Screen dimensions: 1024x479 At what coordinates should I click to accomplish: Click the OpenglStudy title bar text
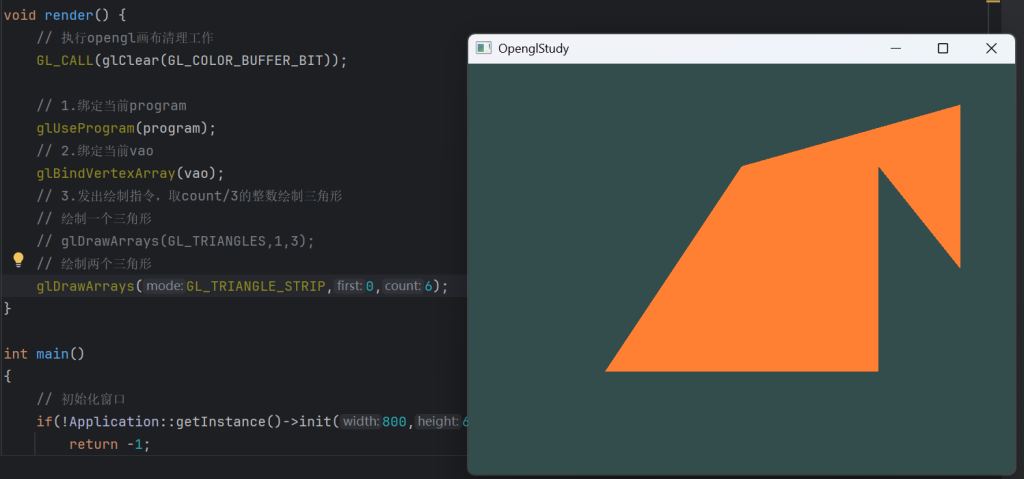(533, 48)
